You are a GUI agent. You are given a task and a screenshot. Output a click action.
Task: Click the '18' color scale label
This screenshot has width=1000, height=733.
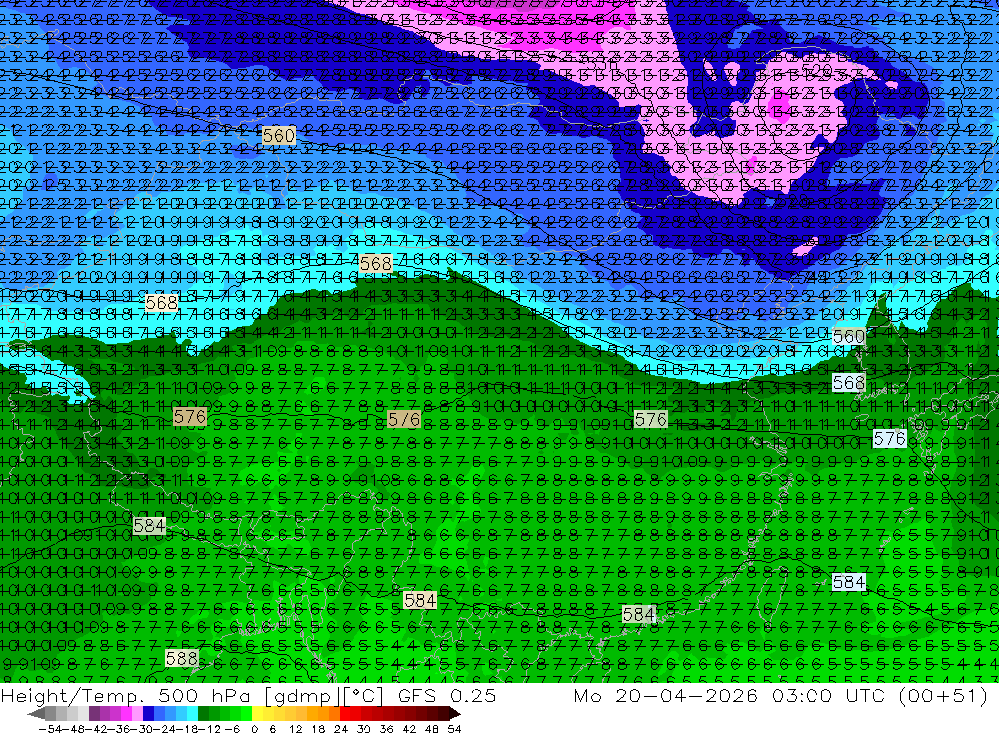tap(318, 729)
